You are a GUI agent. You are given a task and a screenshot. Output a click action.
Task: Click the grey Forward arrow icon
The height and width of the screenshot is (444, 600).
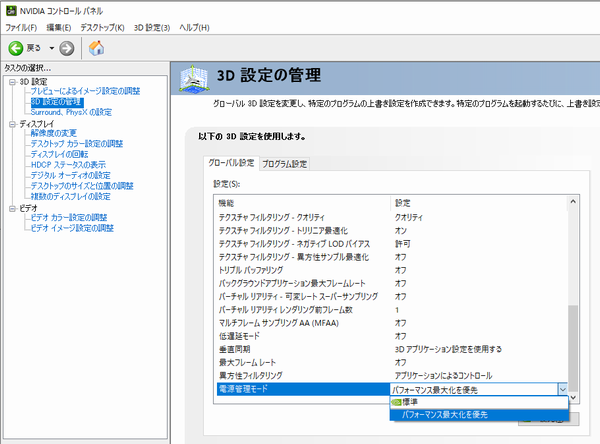(x=67, y=48)
